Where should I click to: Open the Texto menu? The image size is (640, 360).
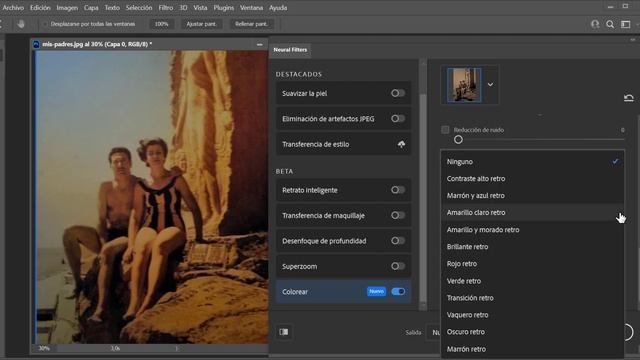(112, 8)
